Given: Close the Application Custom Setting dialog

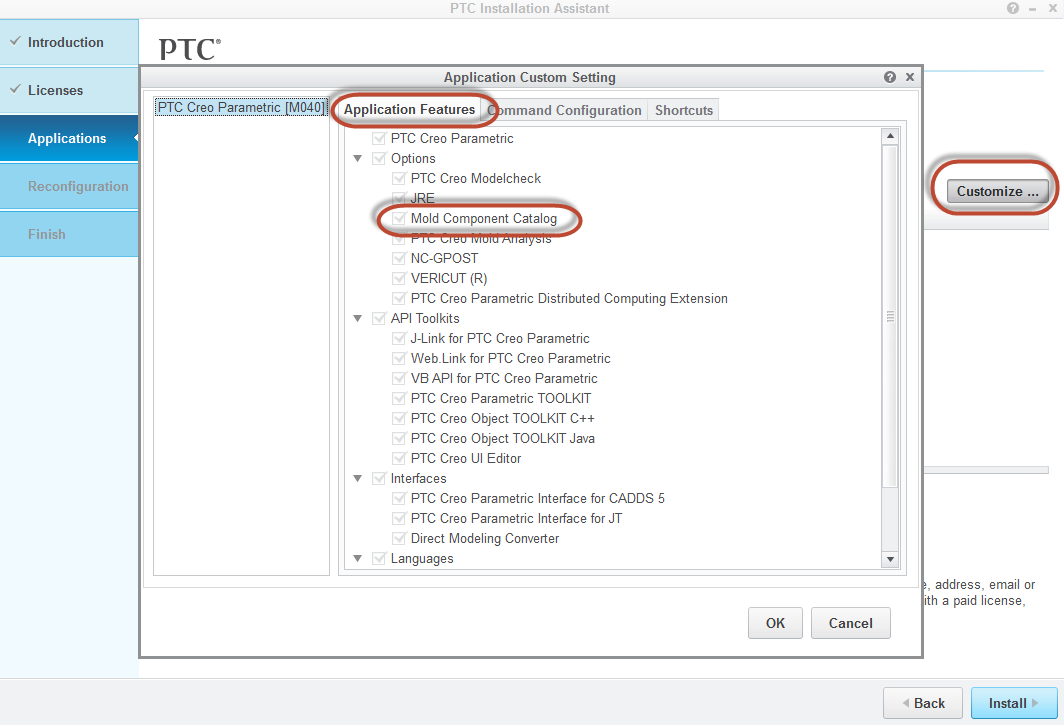Looking at the screenshot, I should pos(910,77).
